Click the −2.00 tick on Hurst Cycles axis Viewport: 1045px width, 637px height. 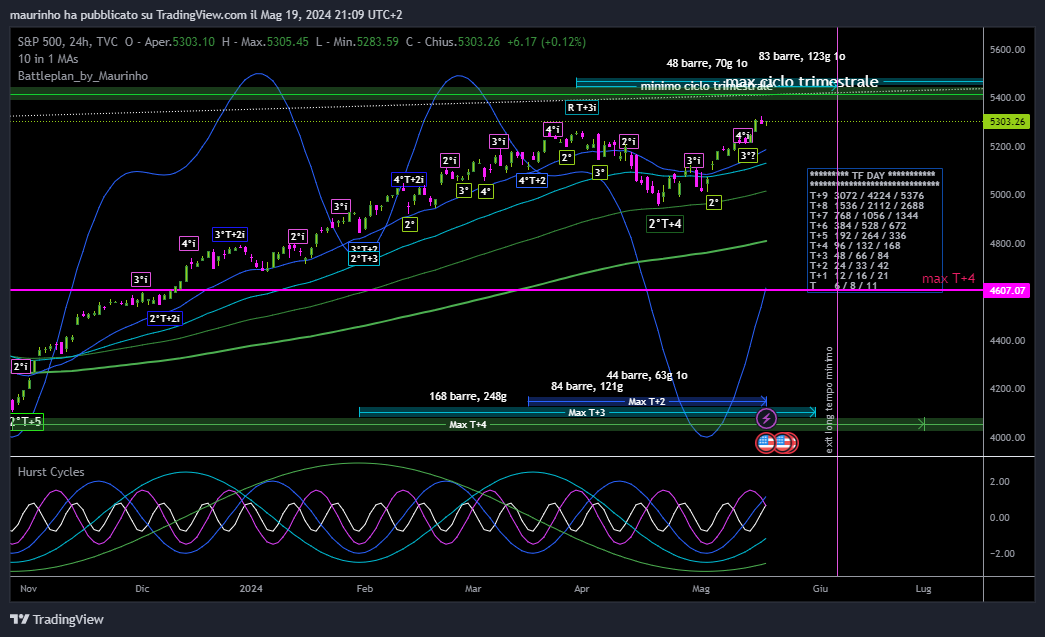pyautogui.click(x=1000, y=554)
